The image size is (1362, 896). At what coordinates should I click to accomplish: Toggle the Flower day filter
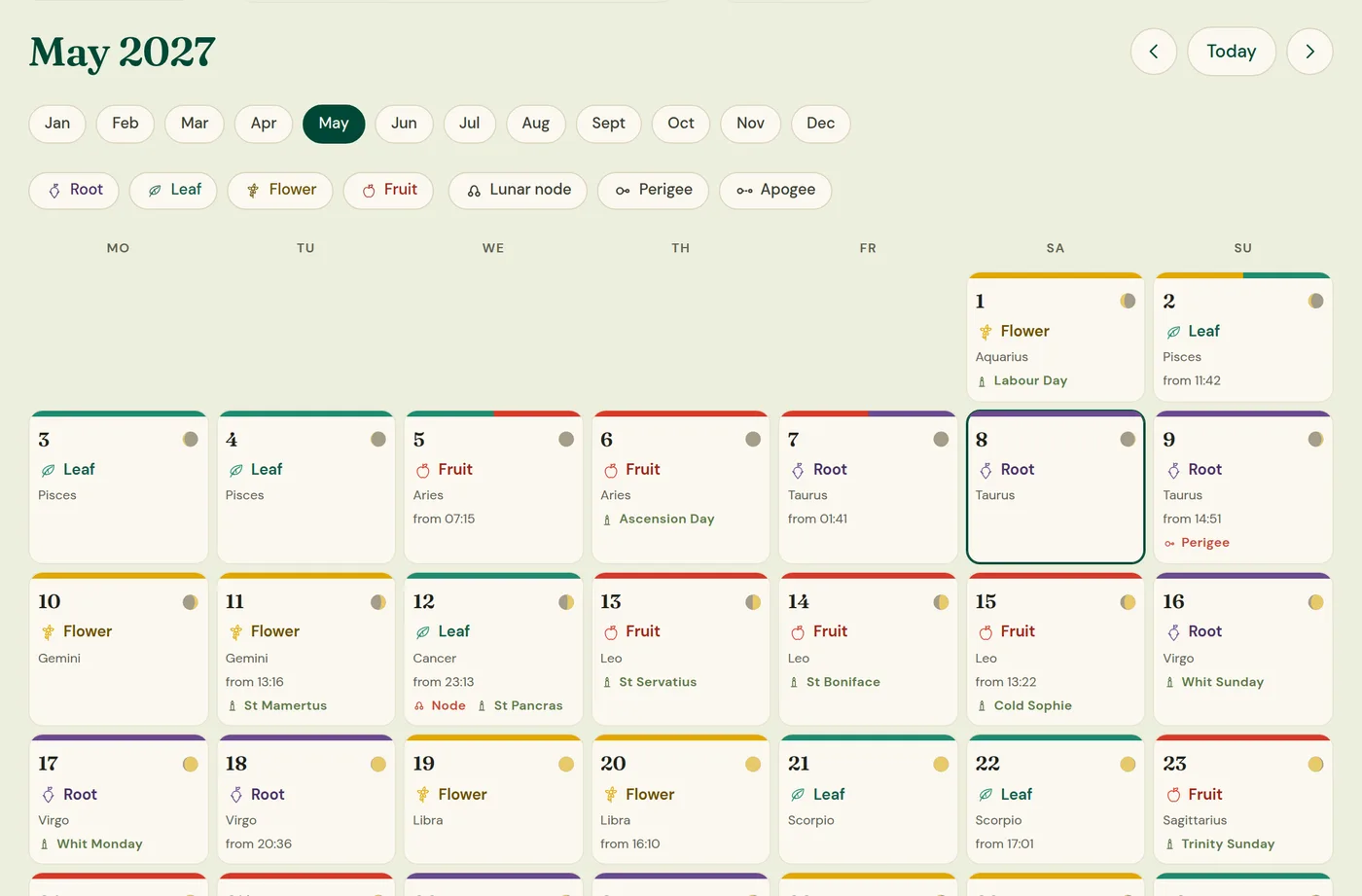(280, 191)
